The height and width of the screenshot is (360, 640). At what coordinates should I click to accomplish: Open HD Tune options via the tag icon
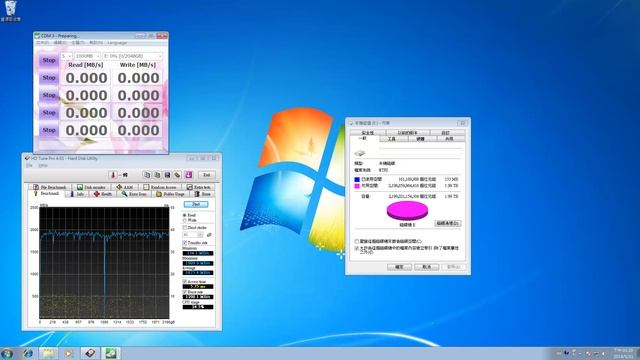pos(177,175)
